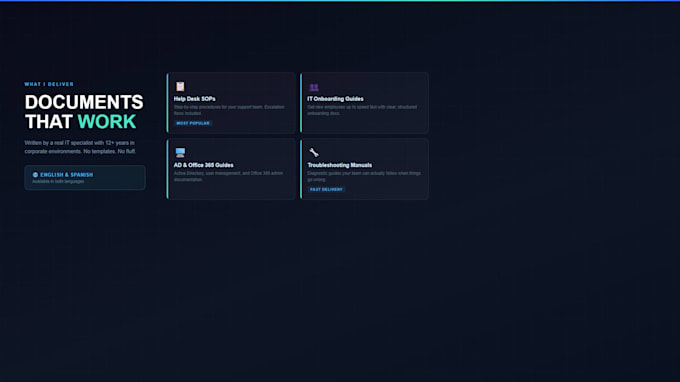Click the Troubleshooting Manuals description text
680x382 pixels.
364,176
